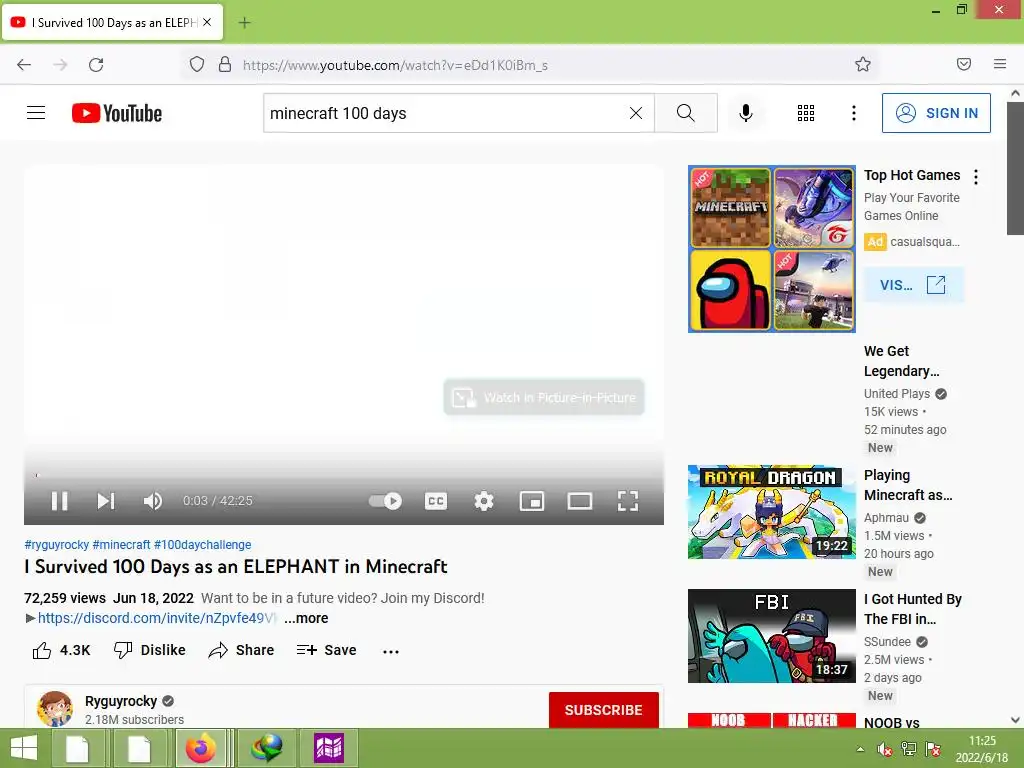Image resolution: width=1024 pixels, height=768 pixels.
Task: Subscribe to Ryguyrocky channel
Action: [603, 710]
